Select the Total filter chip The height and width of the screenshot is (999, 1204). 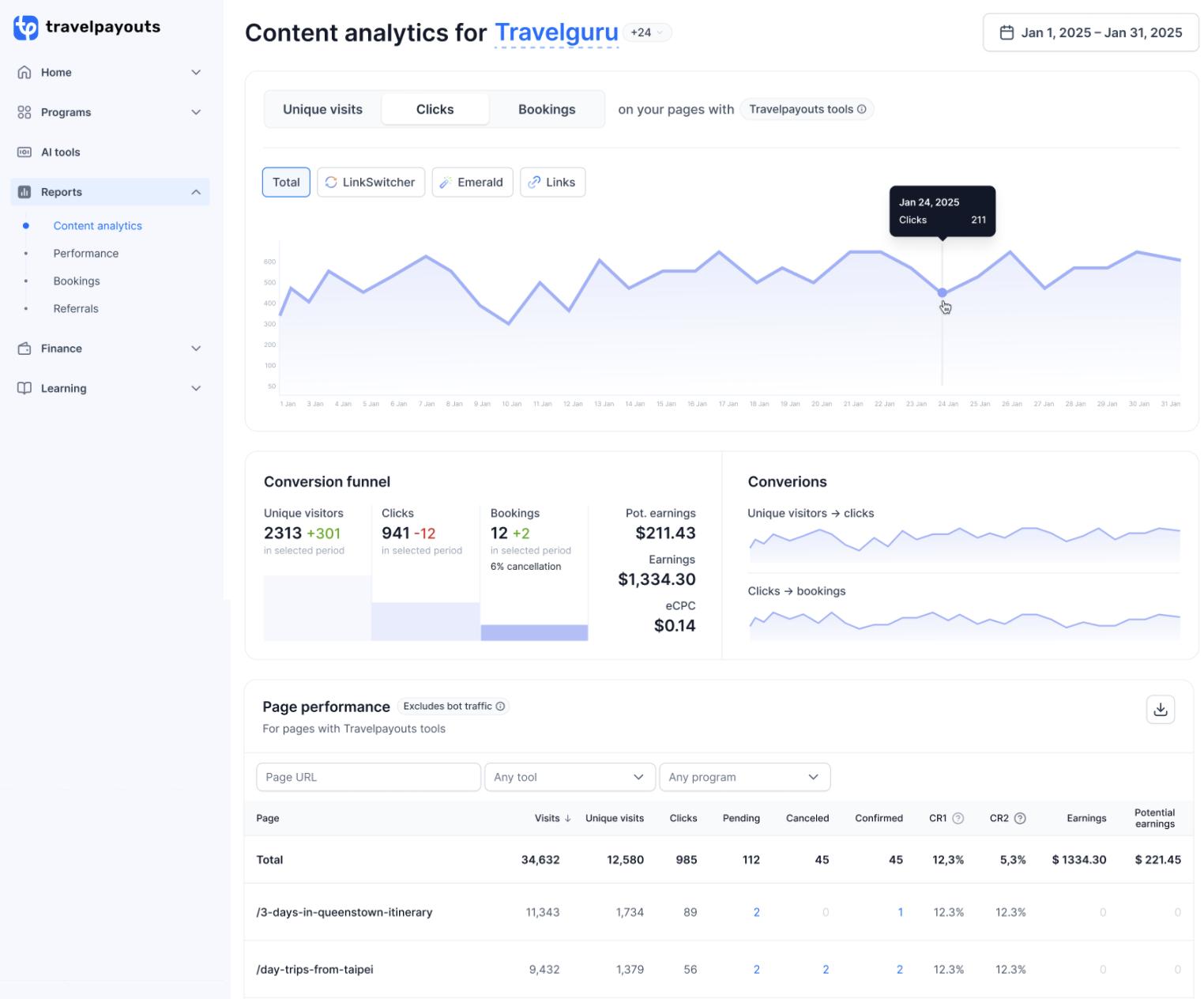click(286, 182)
